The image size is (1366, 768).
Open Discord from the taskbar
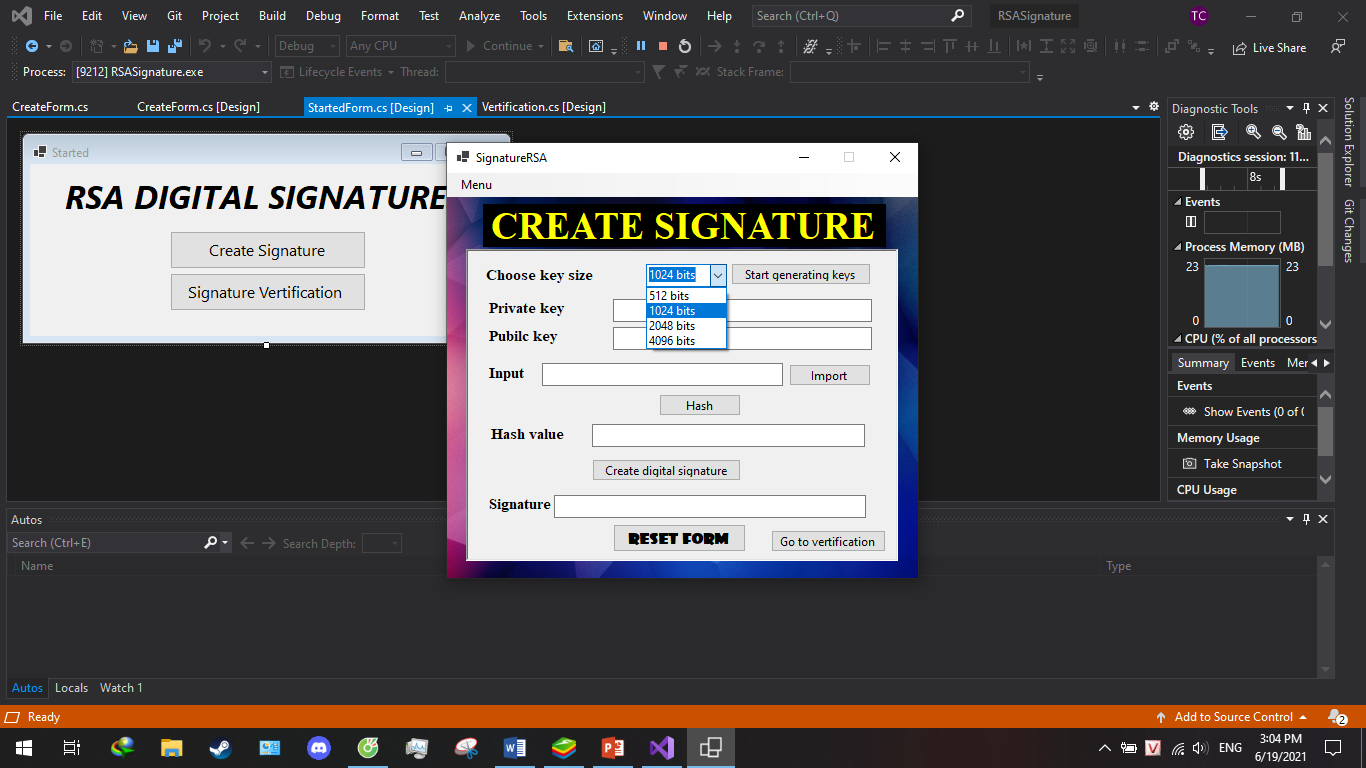coord(319,747)
